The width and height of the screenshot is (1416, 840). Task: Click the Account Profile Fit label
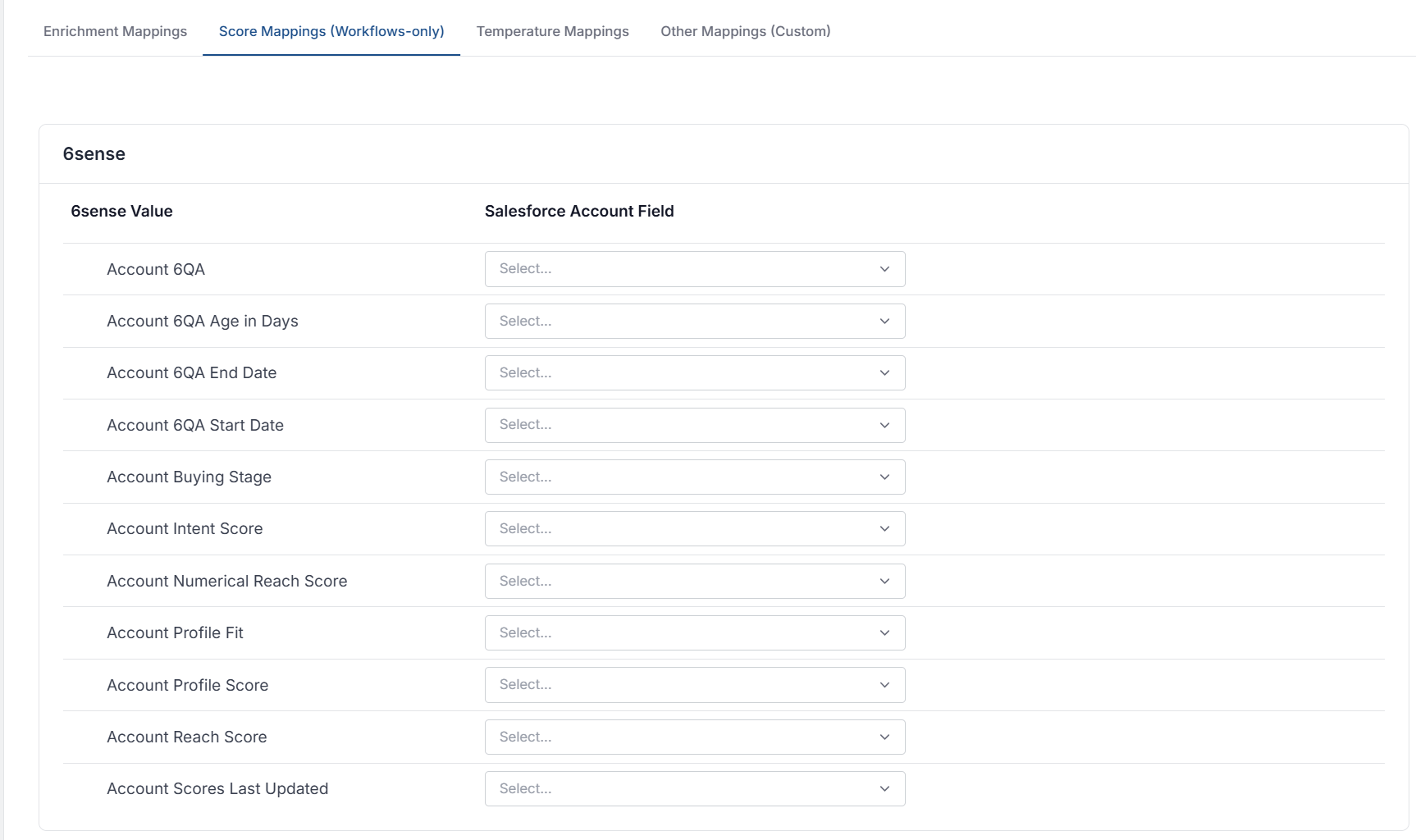(175, 632)
